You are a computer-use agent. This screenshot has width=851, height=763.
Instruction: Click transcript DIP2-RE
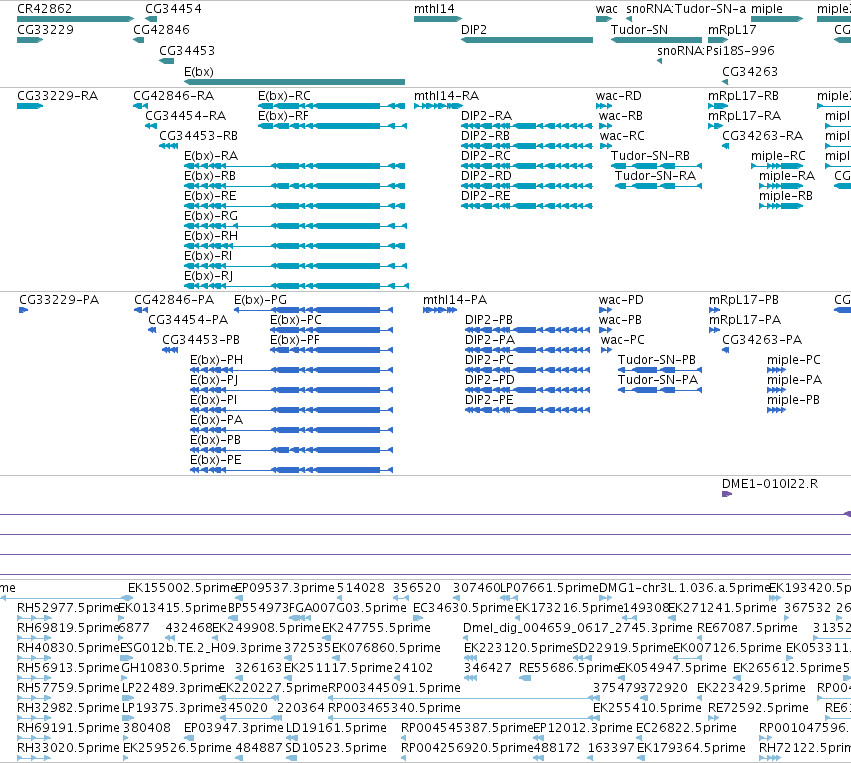click(526, 206)
